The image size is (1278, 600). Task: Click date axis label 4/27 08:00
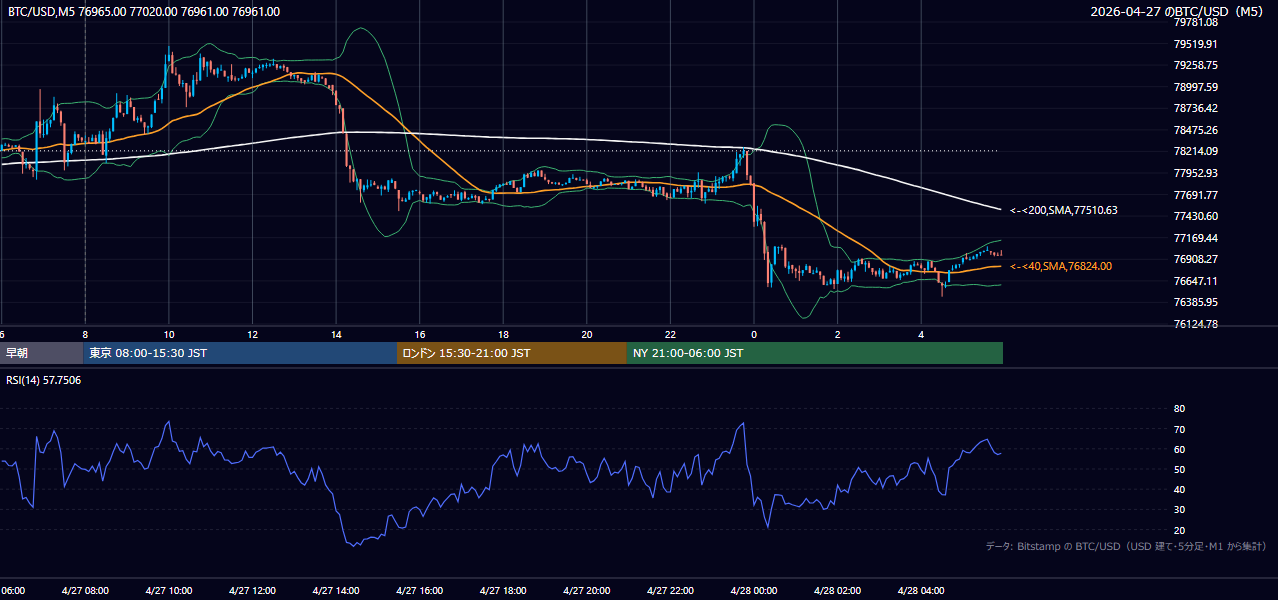85,590
